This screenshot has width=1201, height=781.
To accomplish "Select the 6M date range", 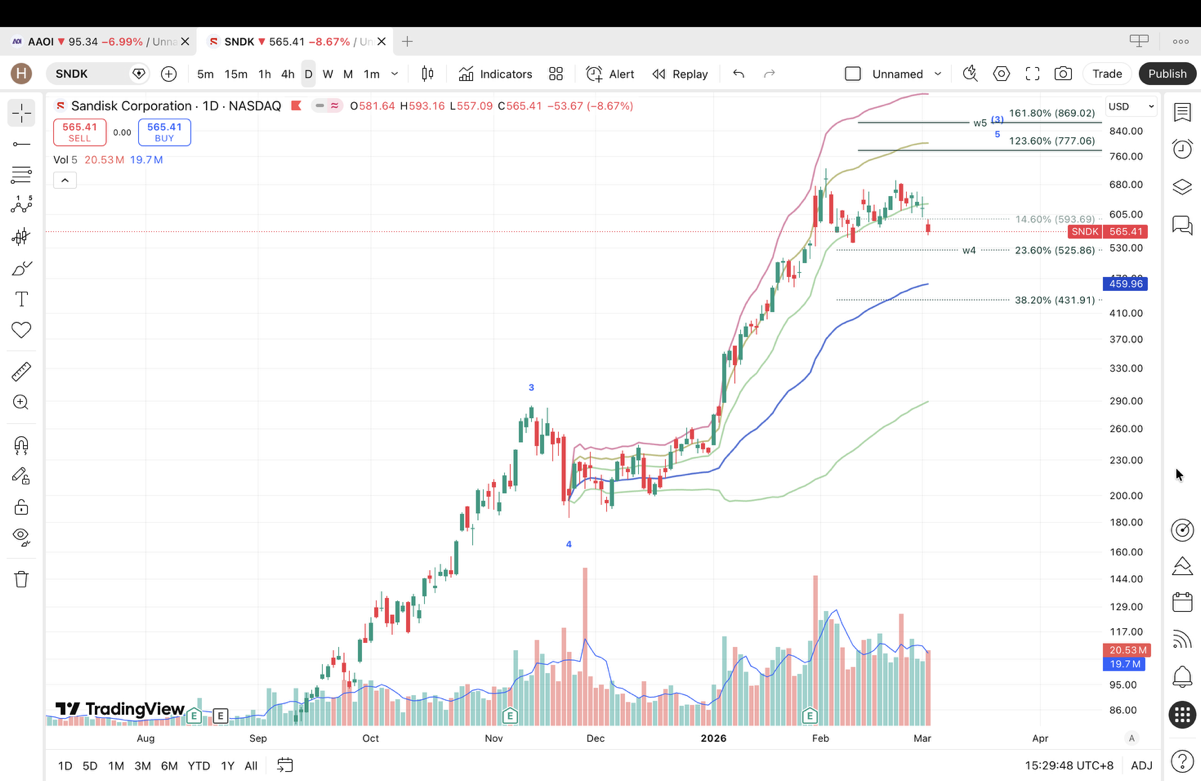I will [169, 765].
